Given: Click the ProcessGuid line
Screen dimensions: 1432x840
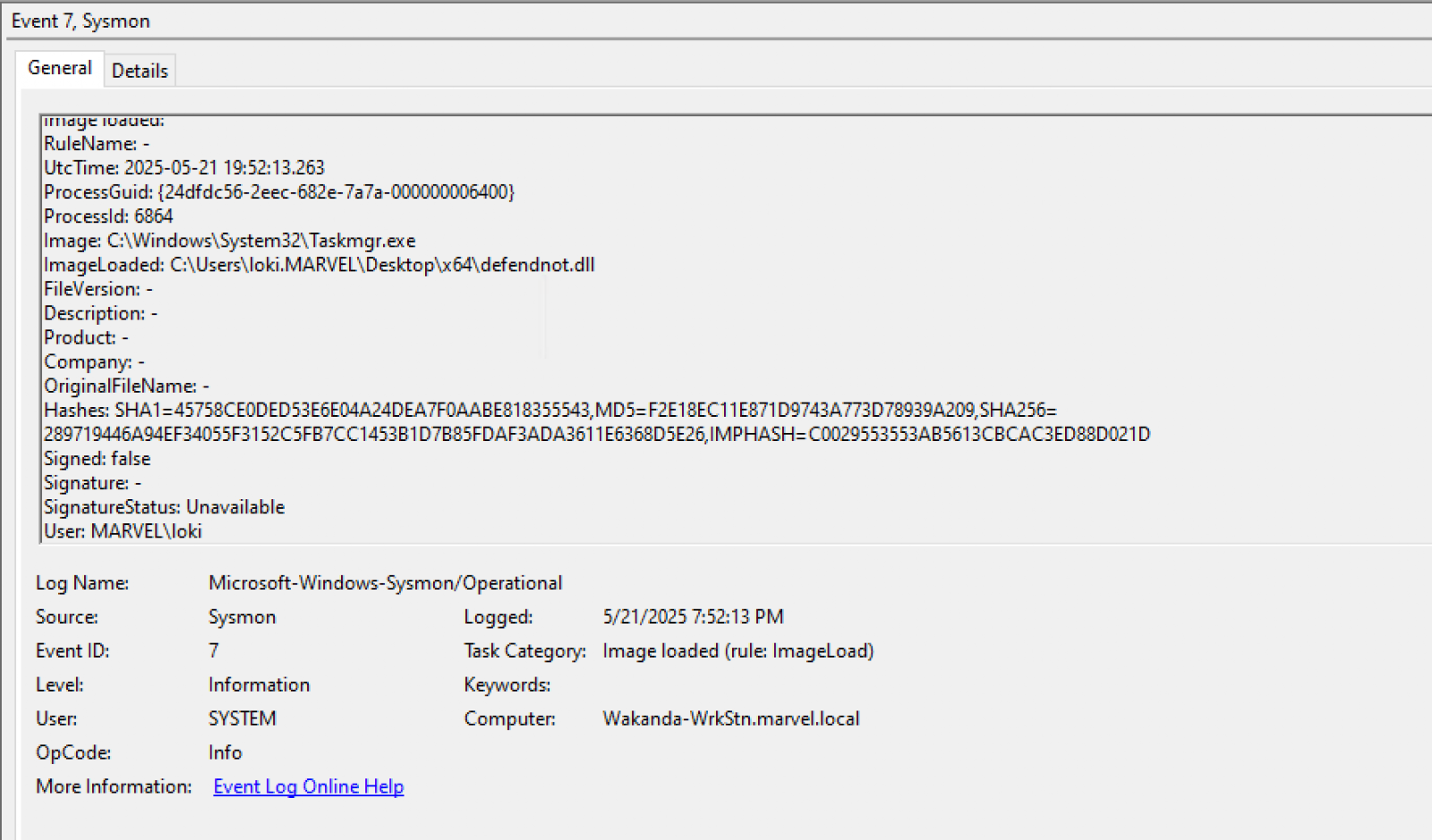Looking at the screenshot, I should tap(279, 191).
